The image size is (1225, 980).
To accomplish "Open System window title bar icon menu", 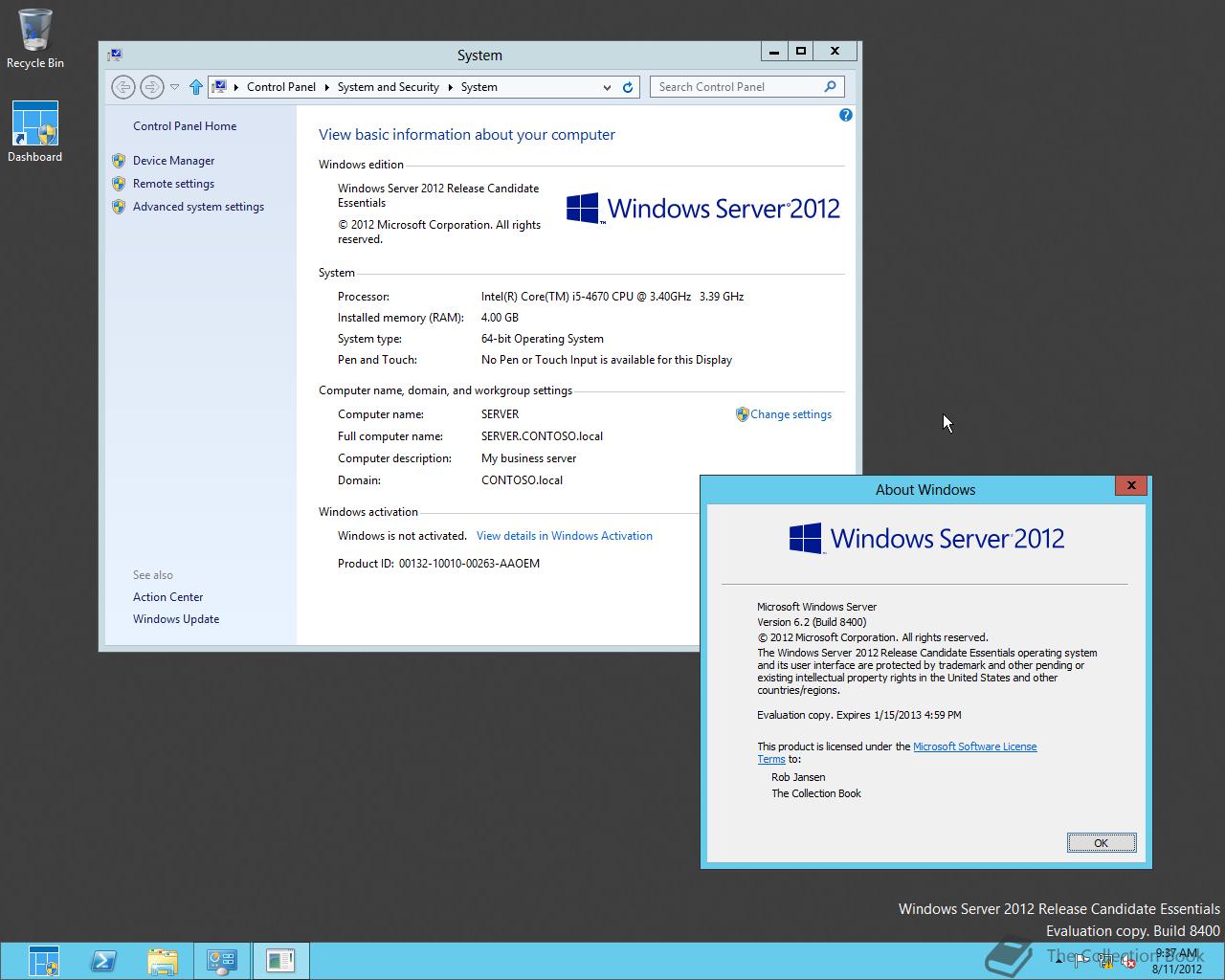I will coord(115,56).
